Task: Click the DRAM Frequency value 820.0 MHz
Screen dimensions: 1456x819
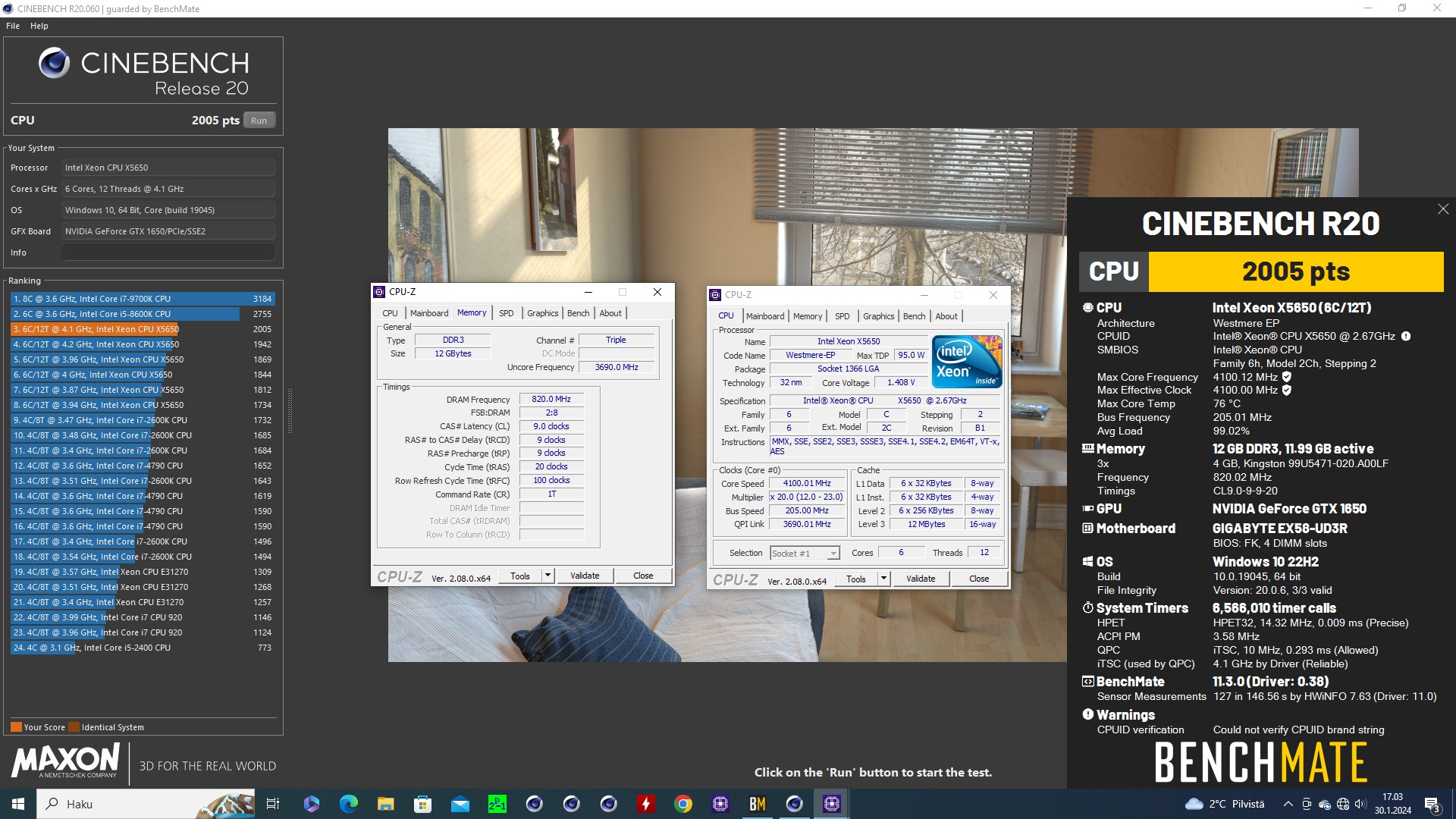Action: click(x=551, y=399)
